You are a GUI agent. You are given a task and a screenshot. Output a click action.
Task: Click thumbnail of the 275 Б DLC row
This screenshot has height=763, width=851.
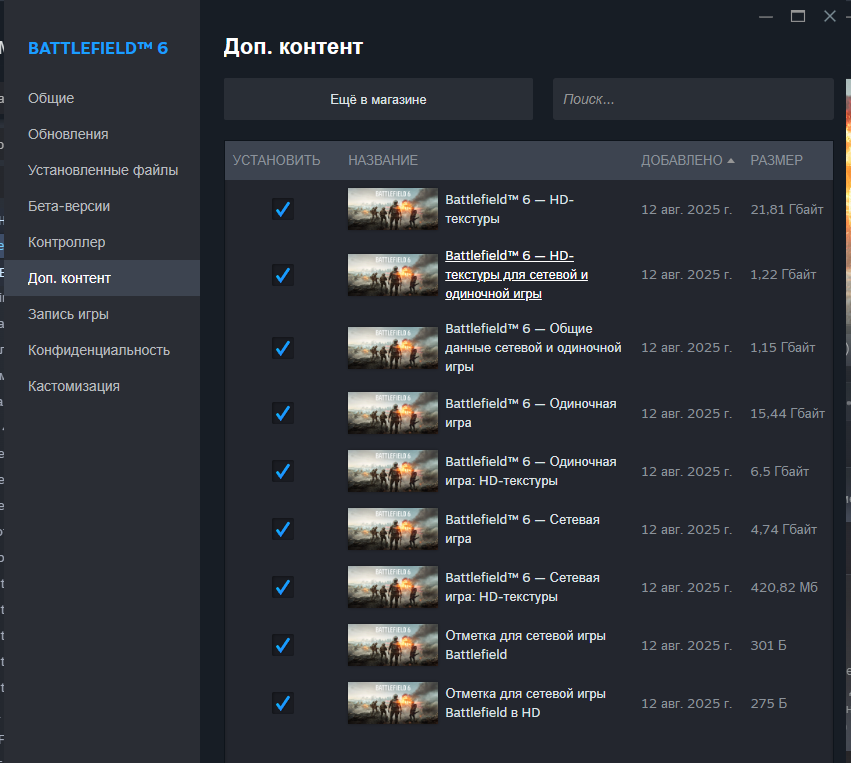coord(393,703)
